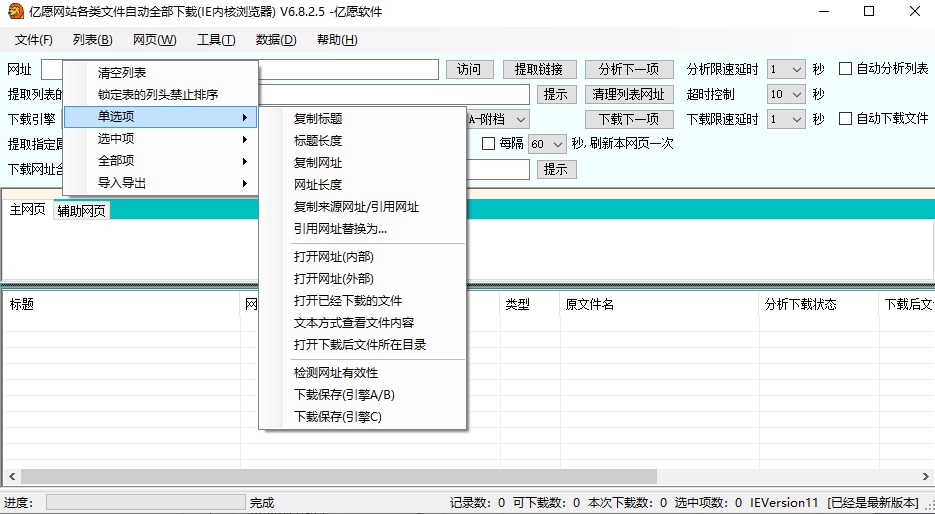Screen dimensions: 935x514
Task: Choose 清空列表 from the menu
Action: 161,73
